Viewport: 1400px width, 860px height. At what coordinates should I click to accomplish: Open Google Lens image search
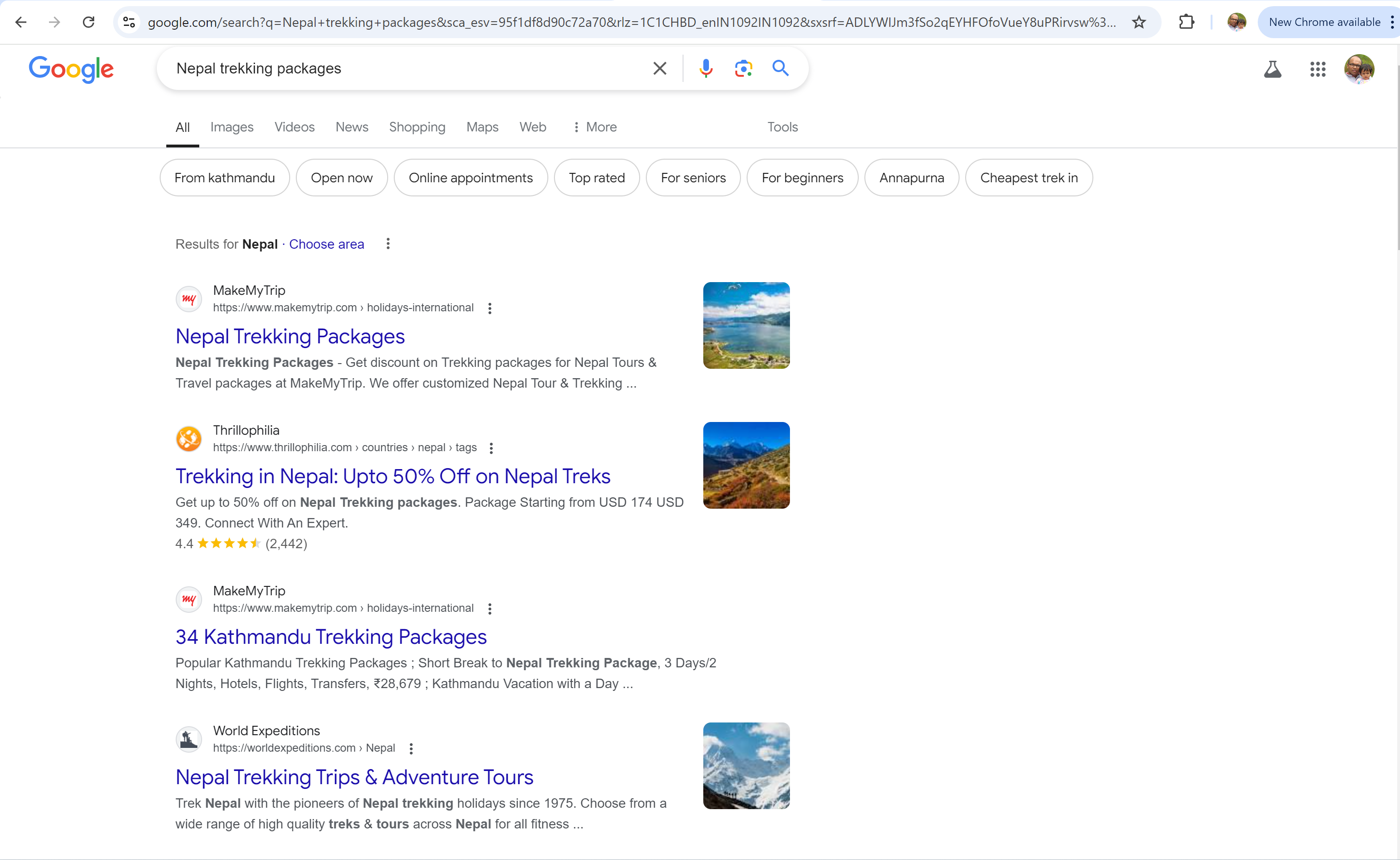(743, 68)
